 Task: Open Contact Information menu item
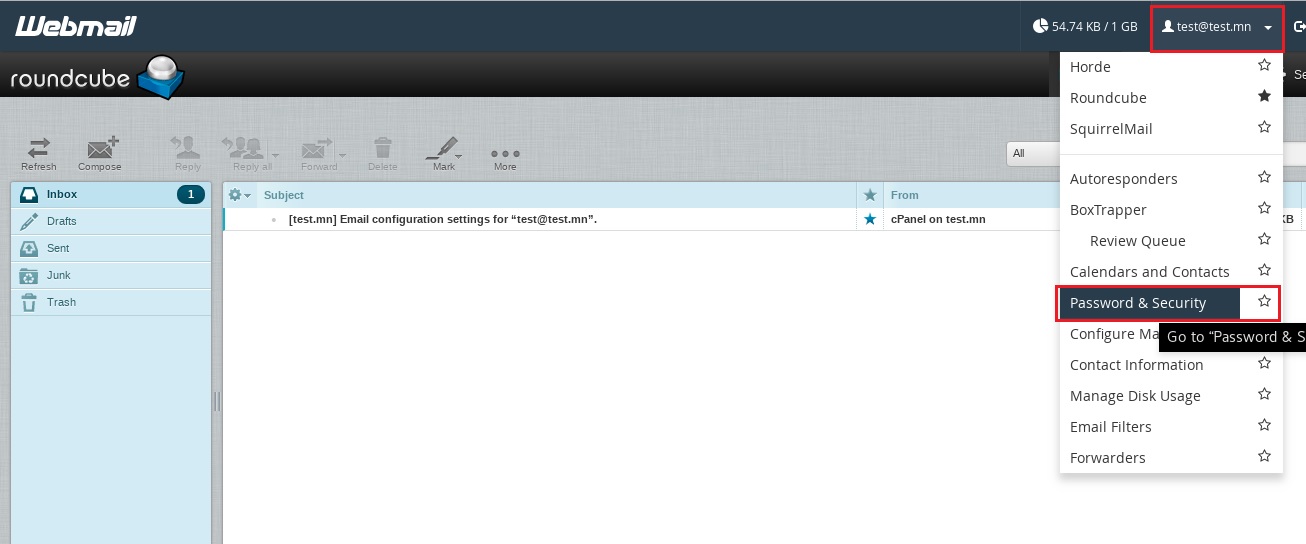tap(1137, 365)
